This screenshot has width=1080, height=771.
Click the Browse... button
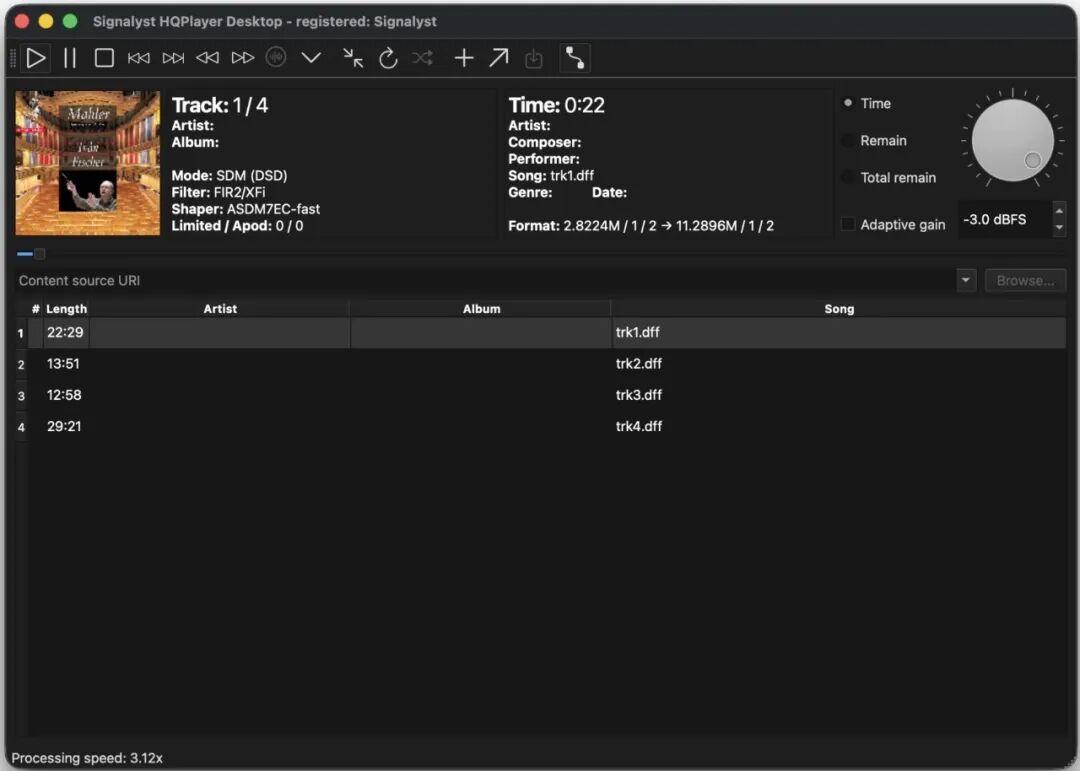(x=1025, y=280)
